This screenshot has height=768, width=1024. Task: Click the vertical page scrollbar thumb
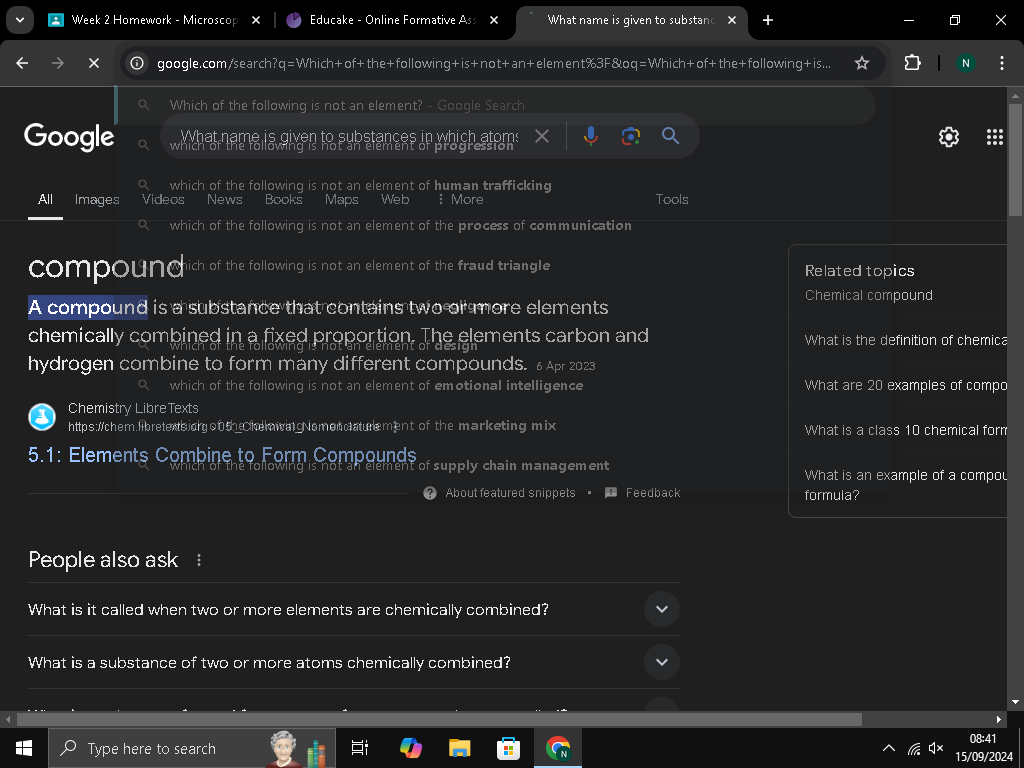1015,160
